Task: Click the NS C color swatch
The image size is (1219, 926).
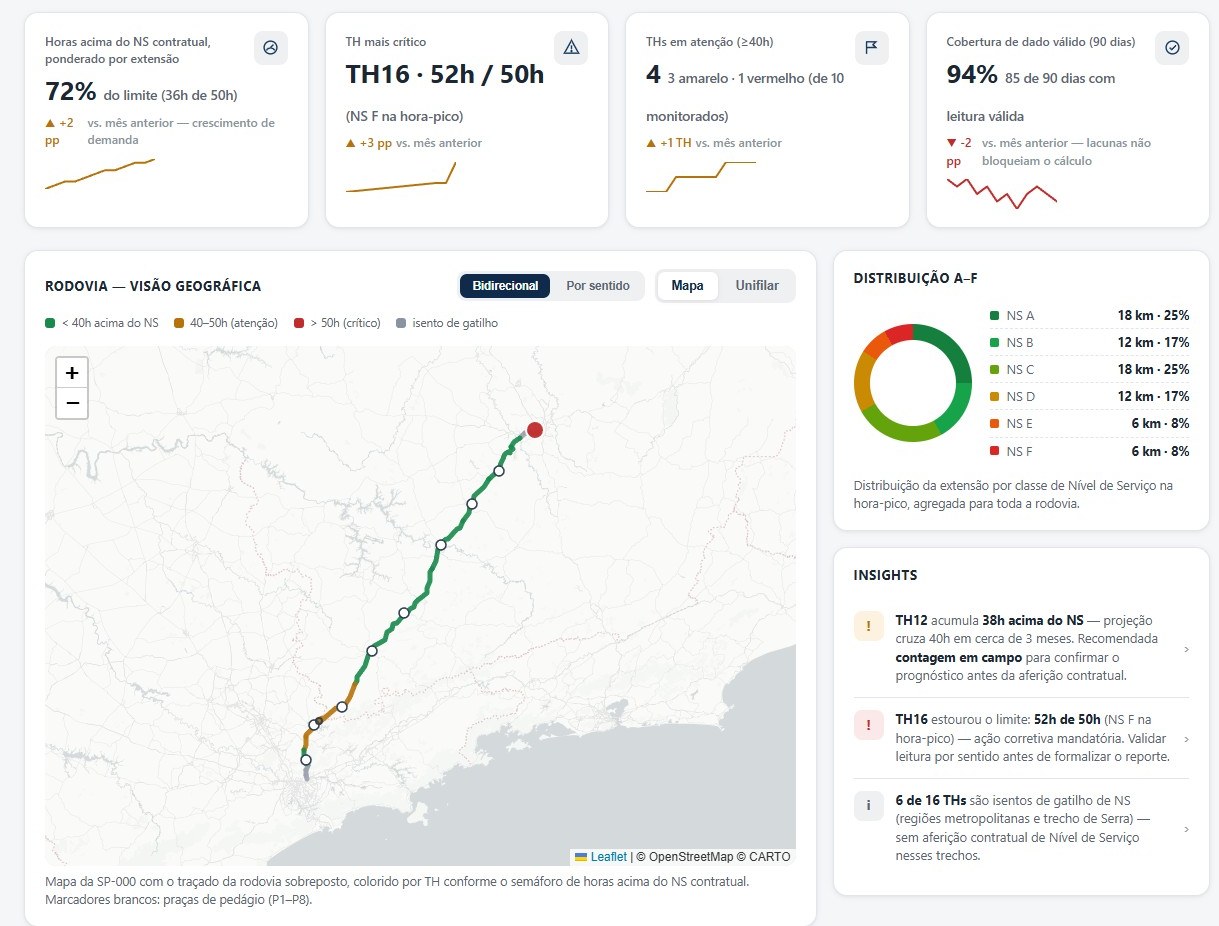Action: [x=994, y=370]
